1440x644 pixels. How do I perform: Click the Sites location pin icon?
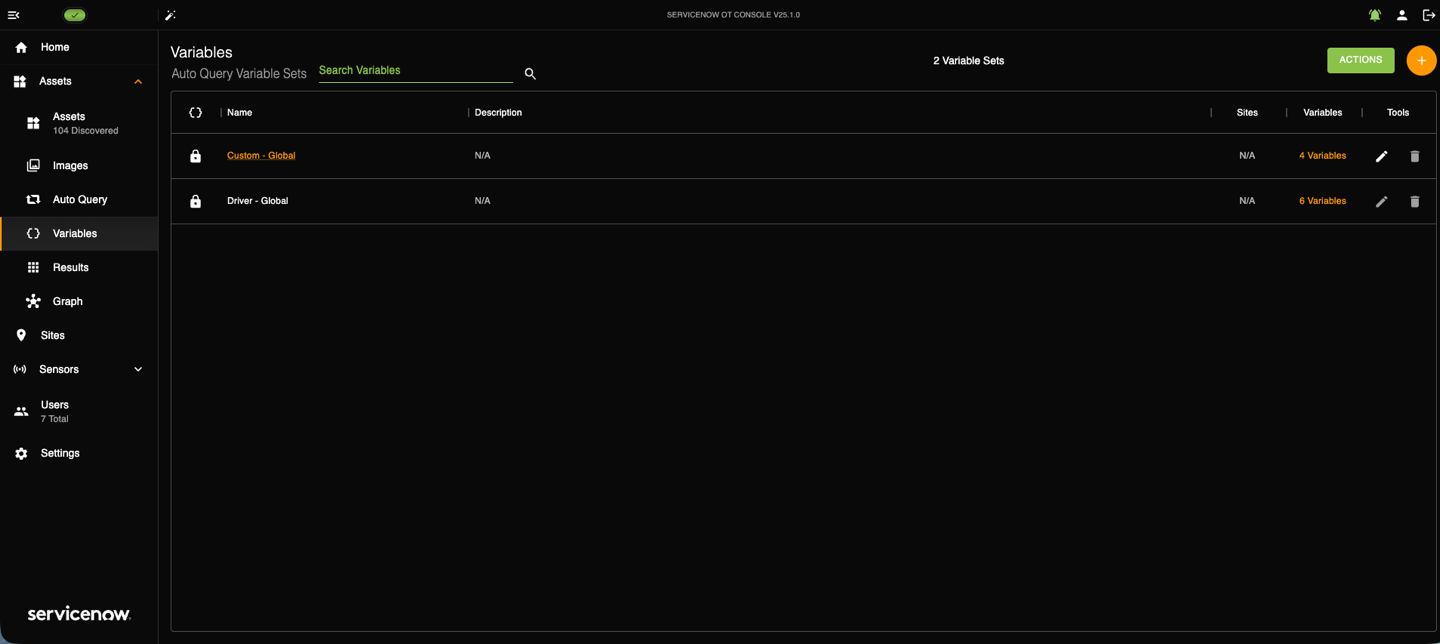(21, 336)
